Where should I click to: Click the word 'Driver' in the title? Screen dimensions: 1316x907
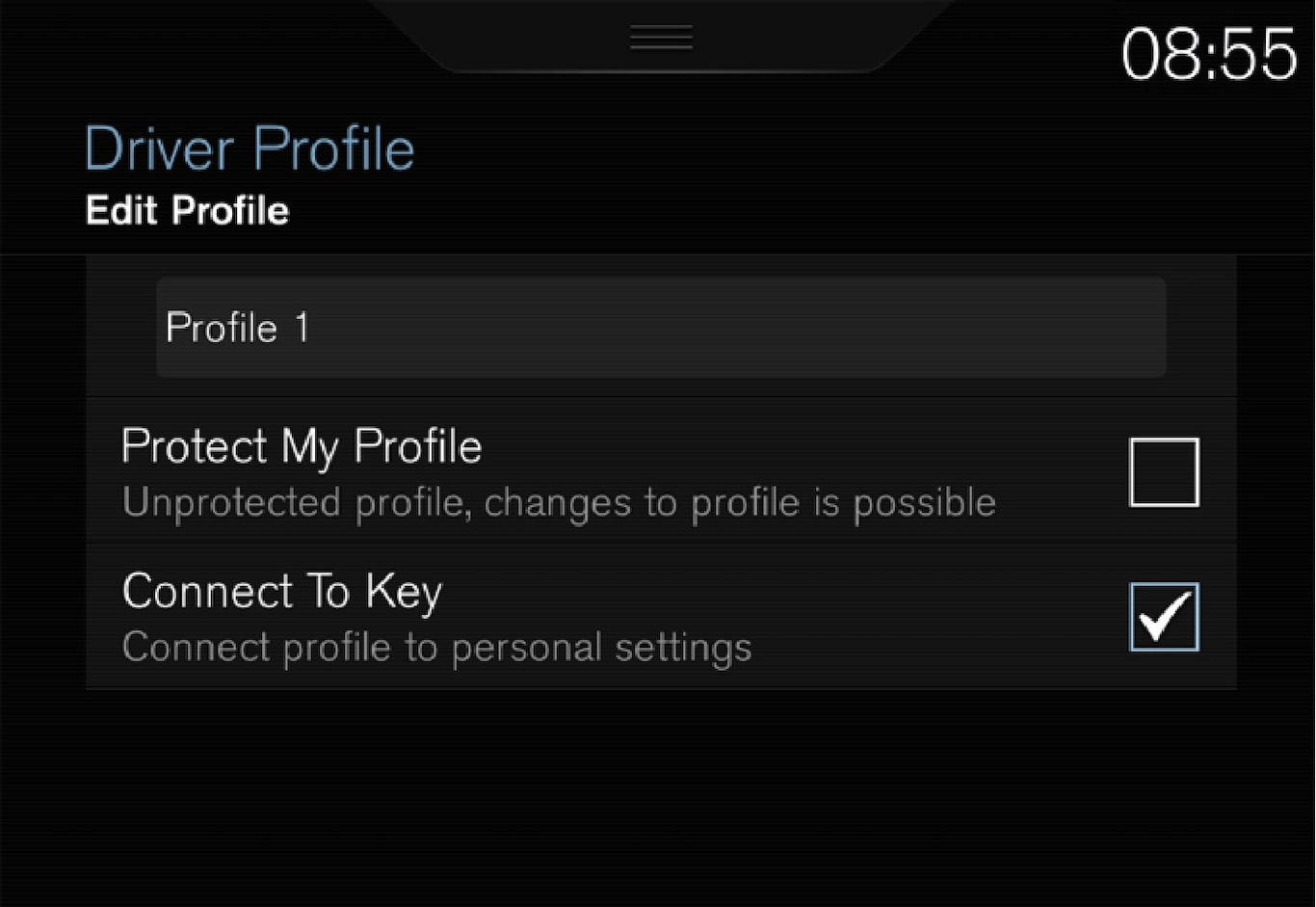pos(159,149)
